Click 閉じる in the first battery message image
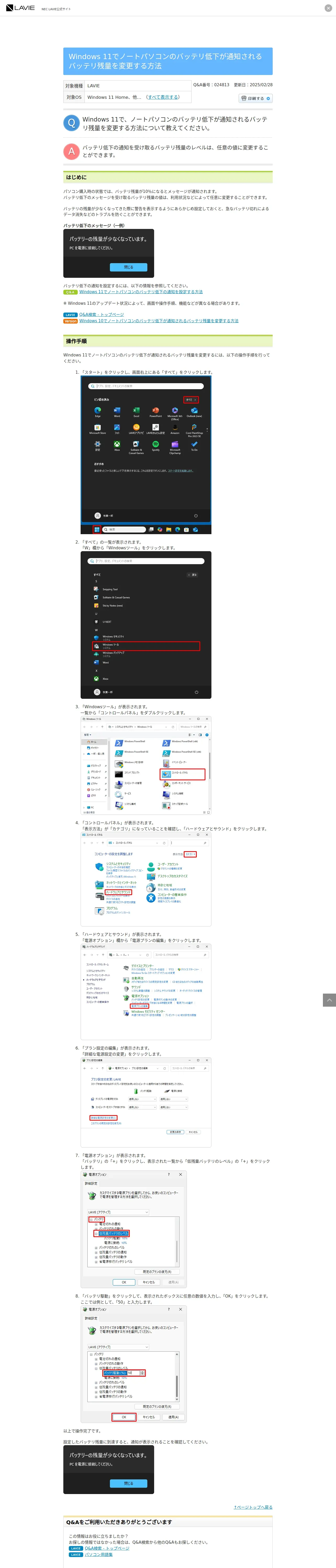The width and height of the screenshot is (336, 1568). (x=129, y=267)
